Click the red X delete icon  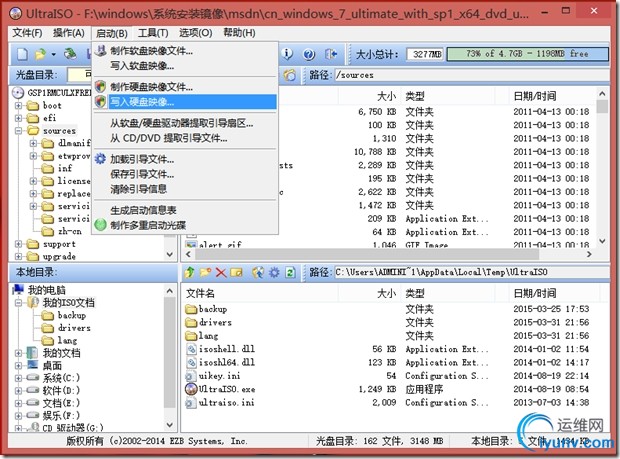(221, 272)
